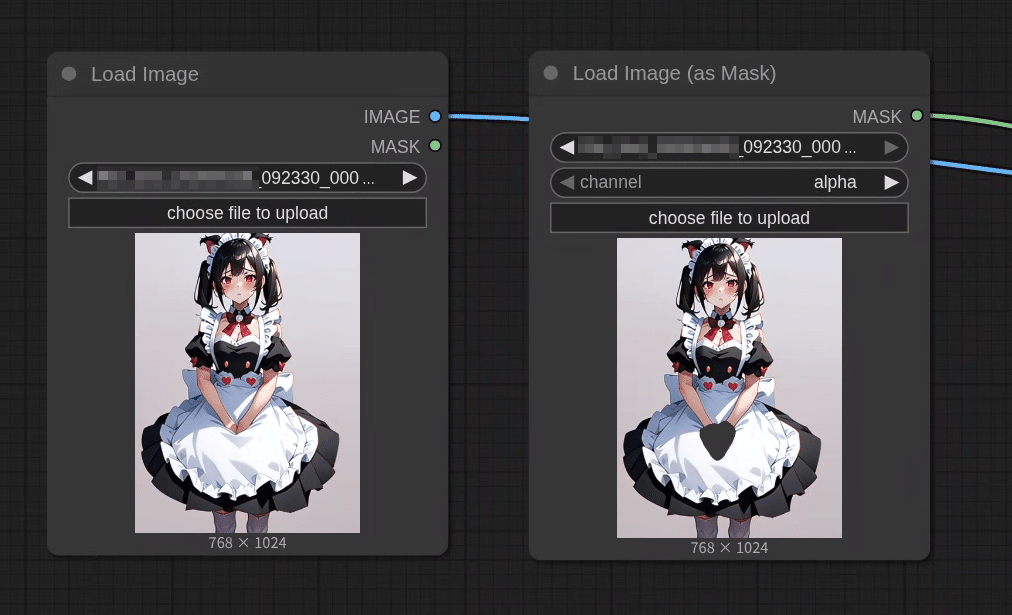Click left arrow on mask node filename selector

[x=566, y=147]
